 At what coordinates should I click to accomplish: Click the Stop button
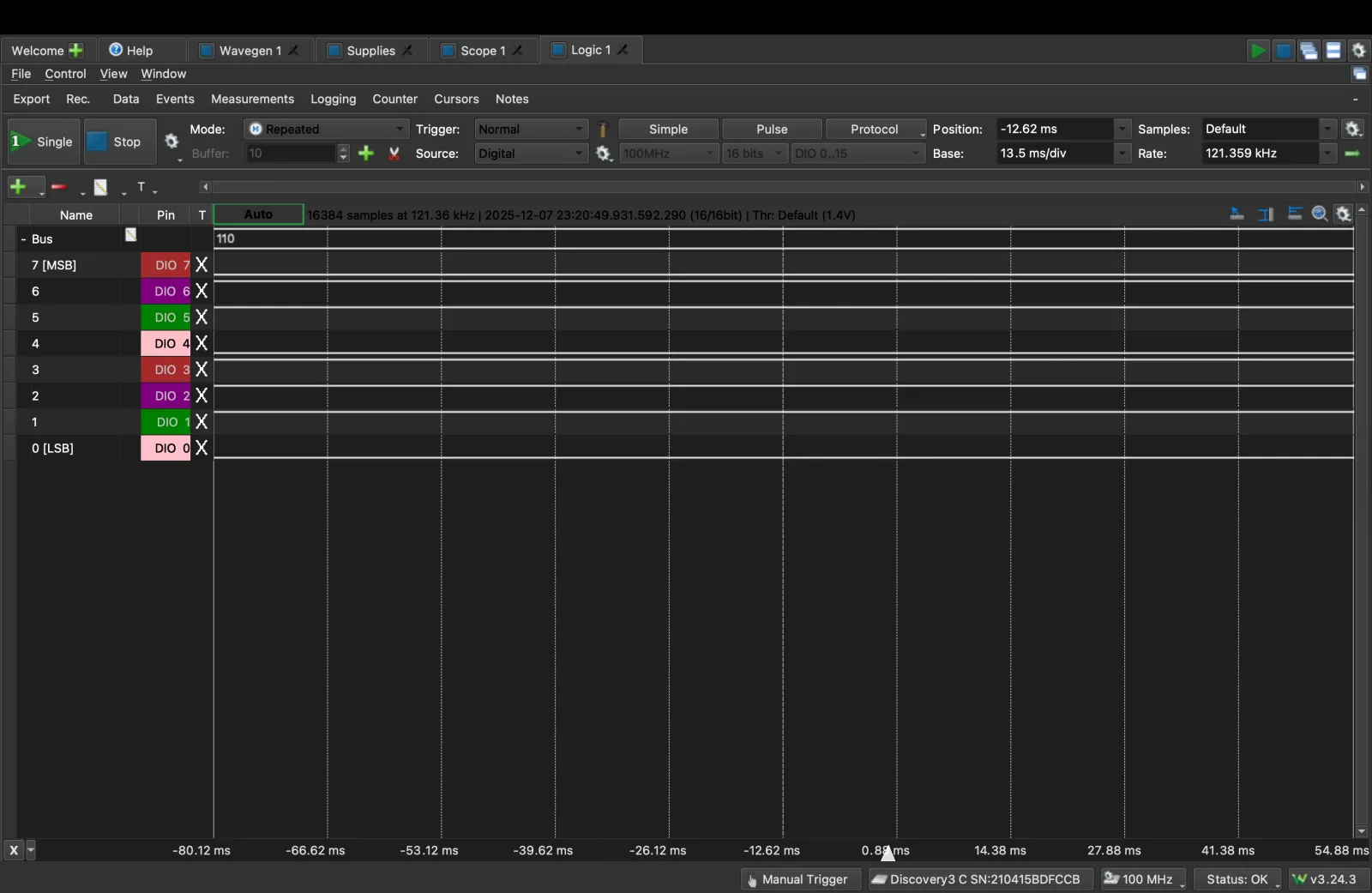[119, 142]
